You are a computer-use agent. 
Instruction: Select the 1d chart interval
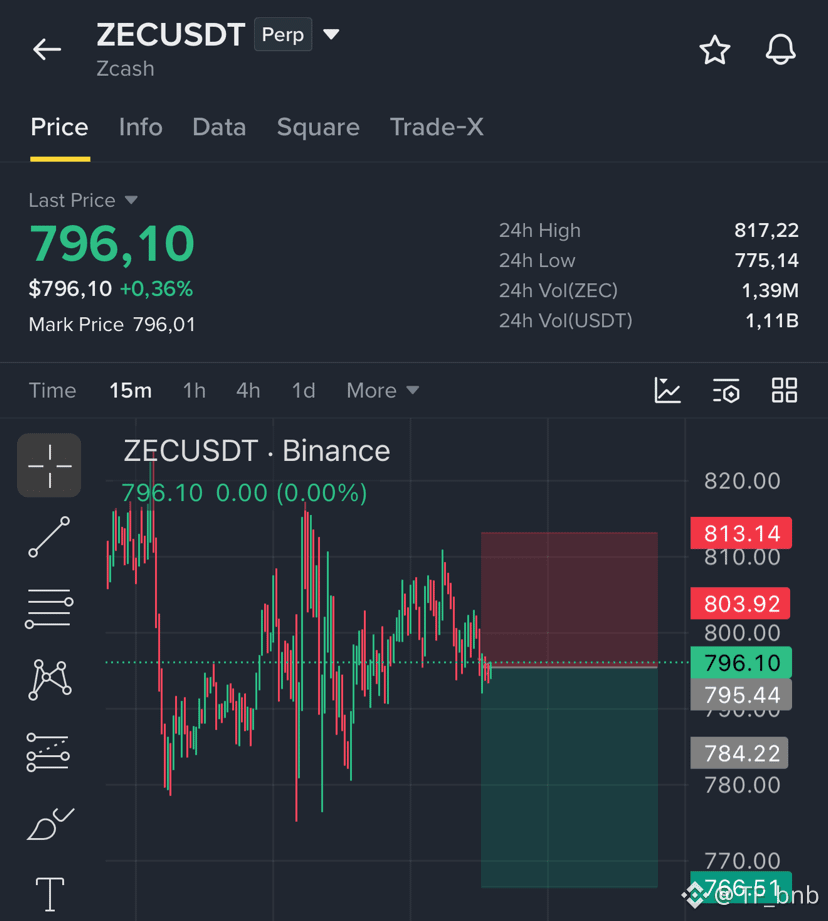tap(304, 391)
